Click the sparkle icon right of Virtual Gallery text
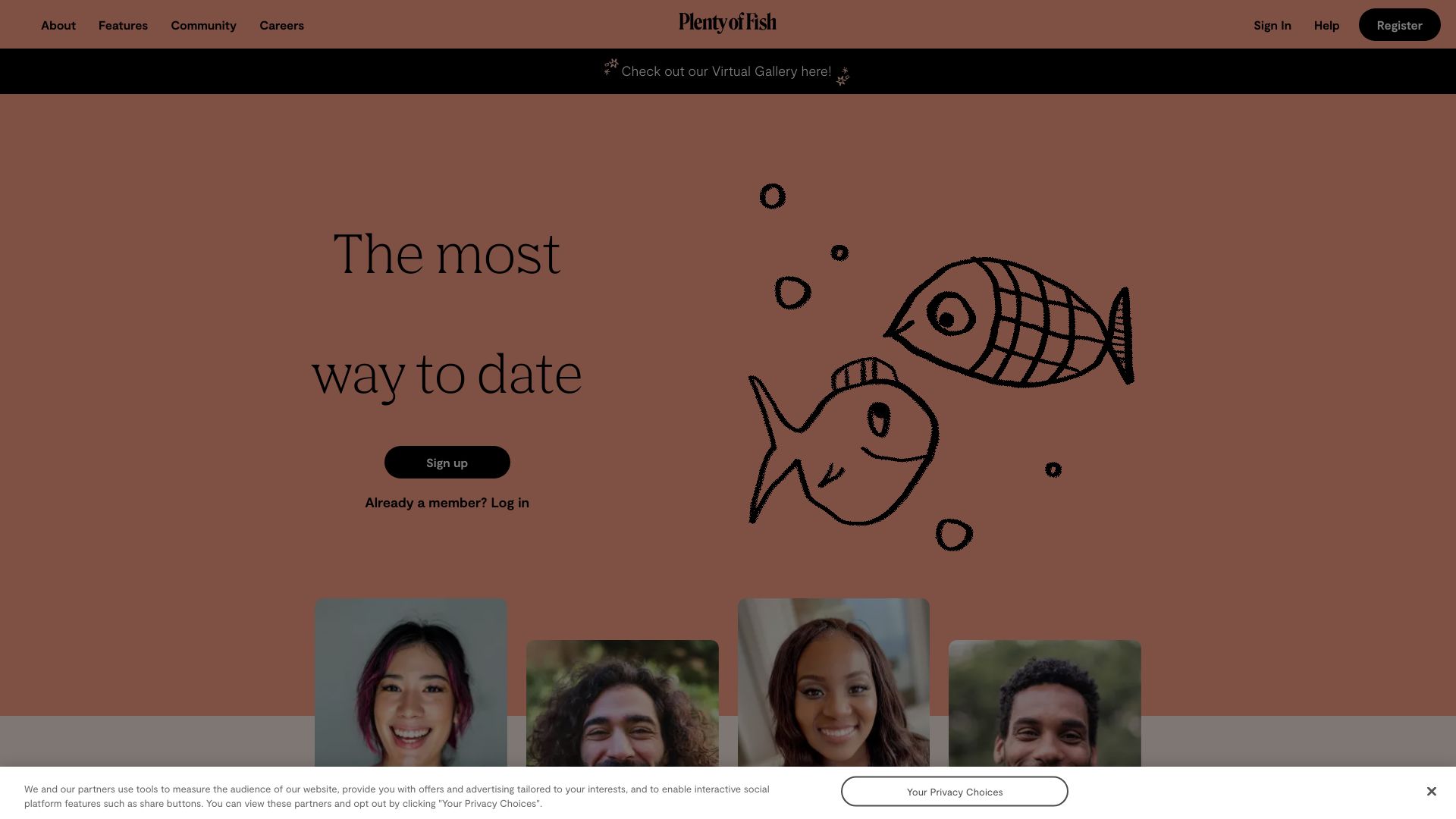 pyautogui.click(x=843, y=76)
